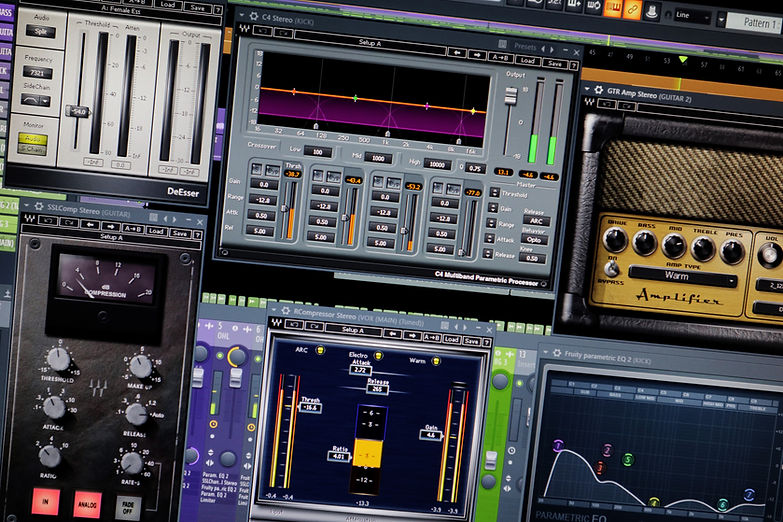Viewport: 783px width, 522px height.
Task: Click band 1 Thresh slider in C4
Action: [285, 208]
